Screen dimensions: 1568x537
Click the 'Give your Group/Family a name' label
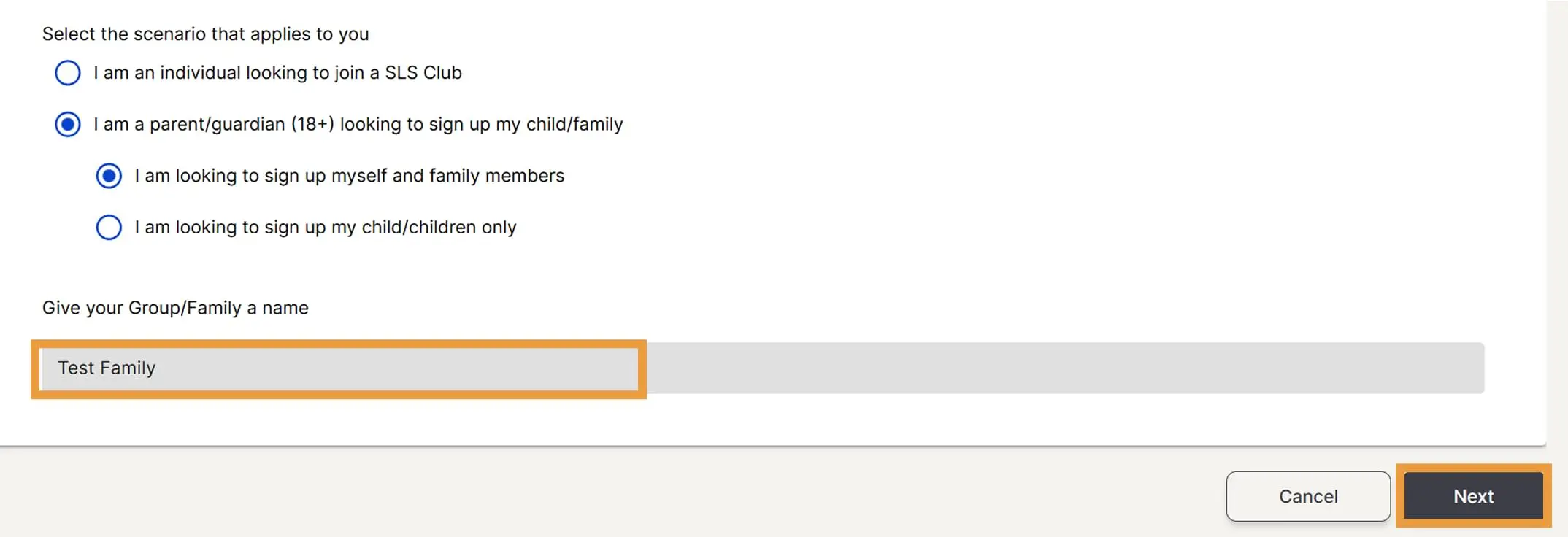pos(175,308)
